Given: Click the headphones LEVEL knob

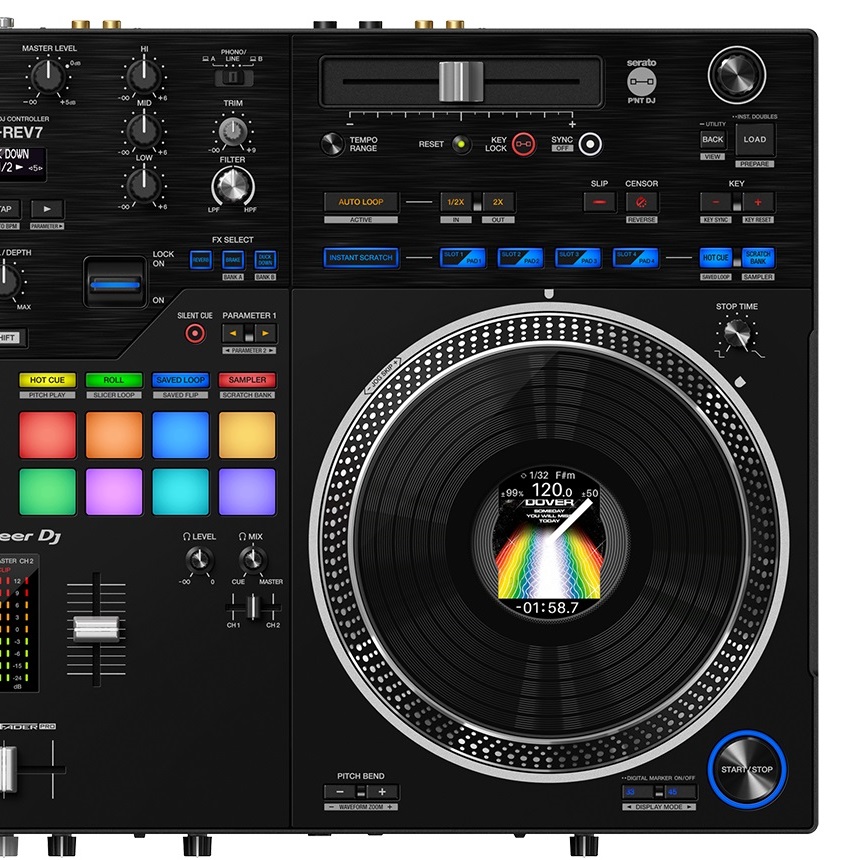Looking at the screenshot, I should point(199,561).
